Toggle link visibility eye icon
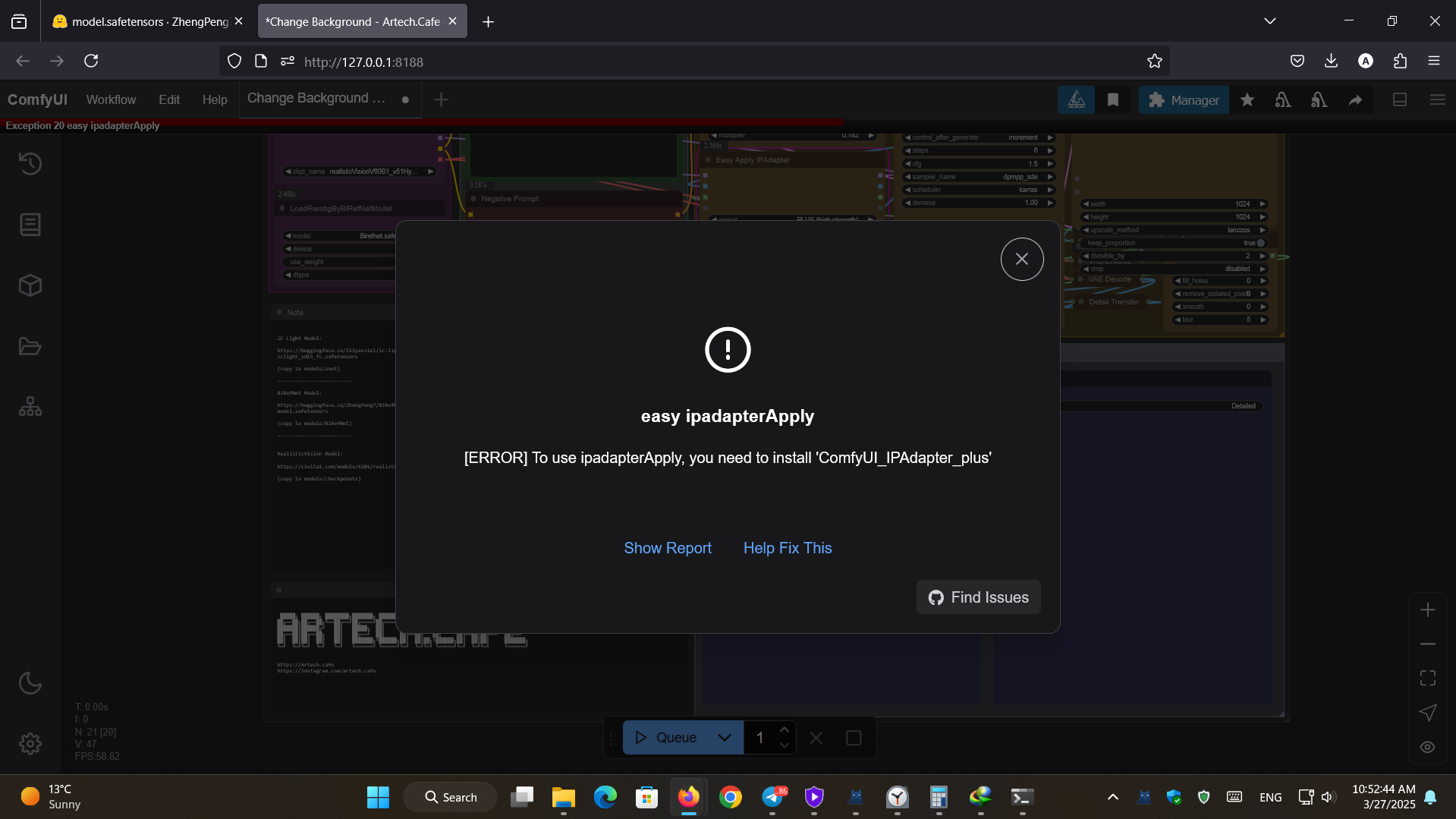 point(1427,747)
